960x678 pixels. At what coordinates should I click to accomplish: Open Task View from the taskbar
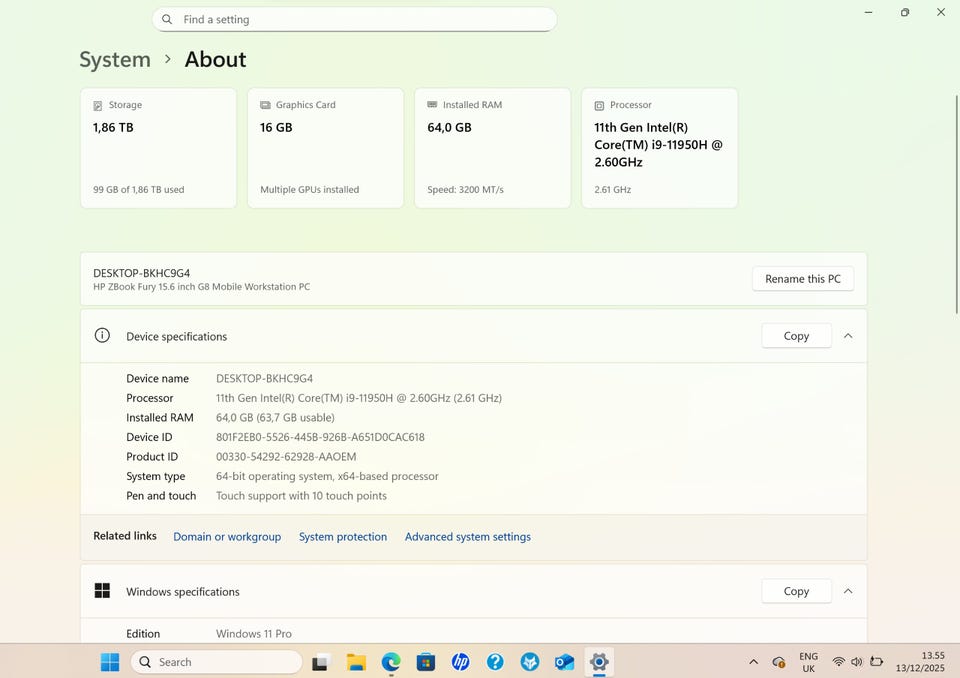pos(320,662)
